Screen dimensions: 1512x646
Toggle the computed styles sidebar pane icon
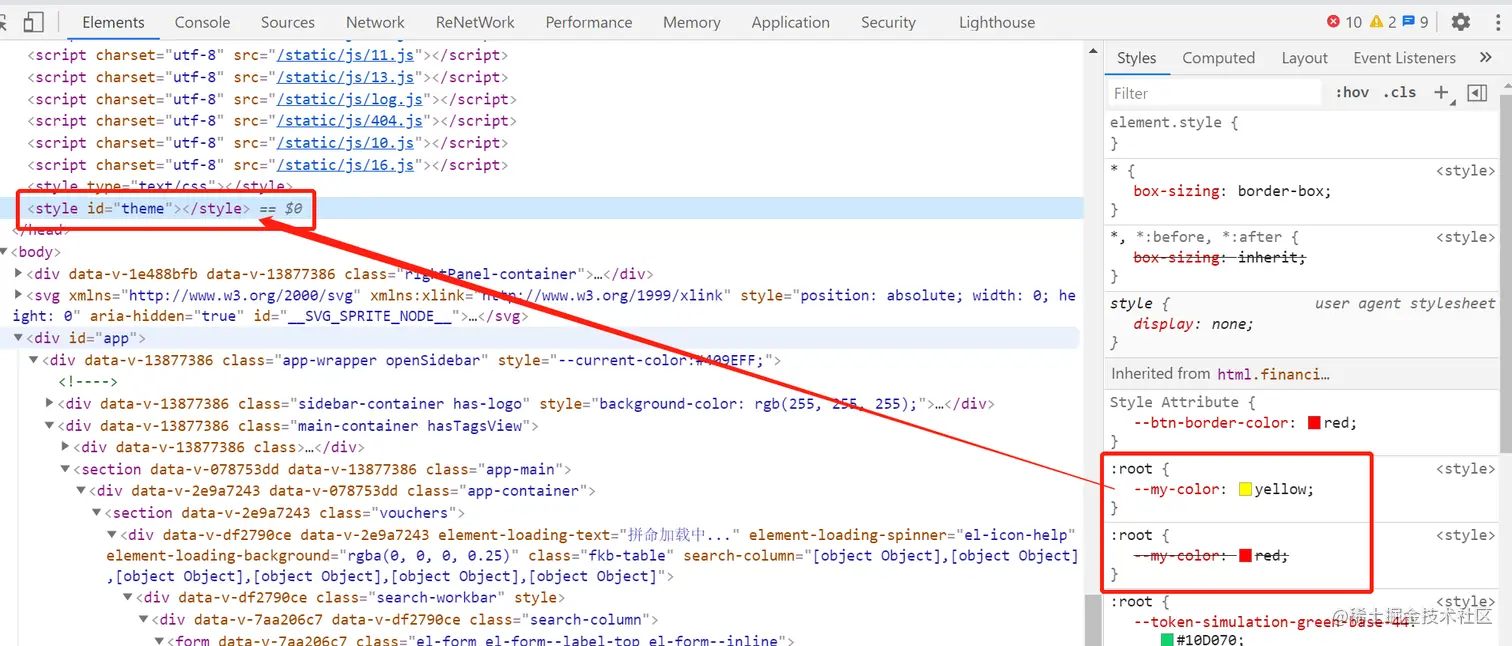(x=1477, y=92)
